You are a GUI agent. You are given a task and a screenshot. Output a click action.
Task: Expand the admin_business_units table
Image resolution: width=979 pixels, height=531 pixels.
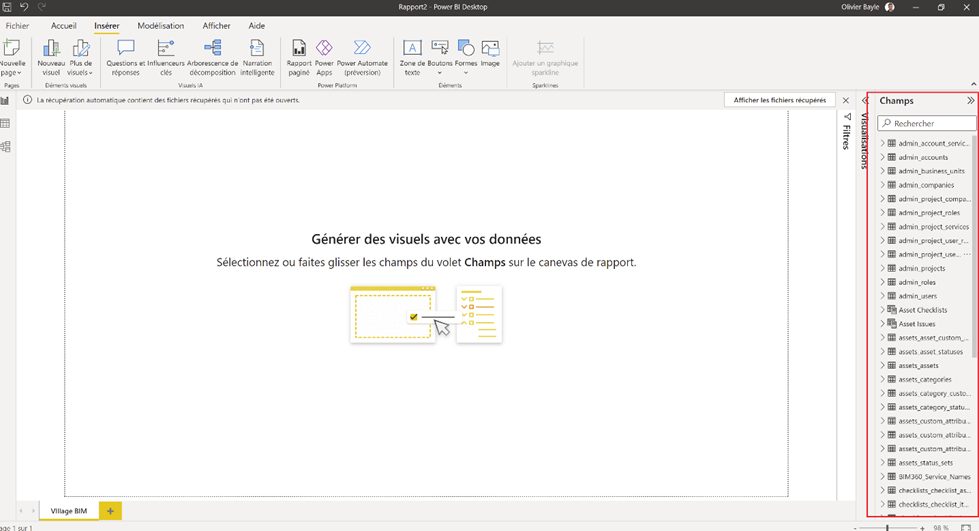(883, 171)
